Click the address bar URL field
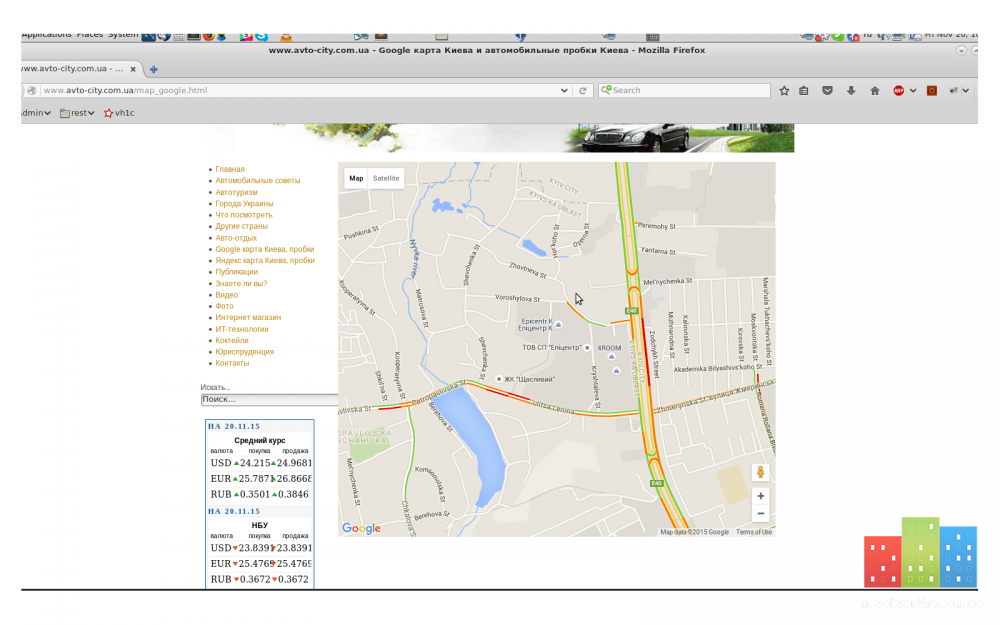Viewport: 1000px width, 625px height. point(300,91)
